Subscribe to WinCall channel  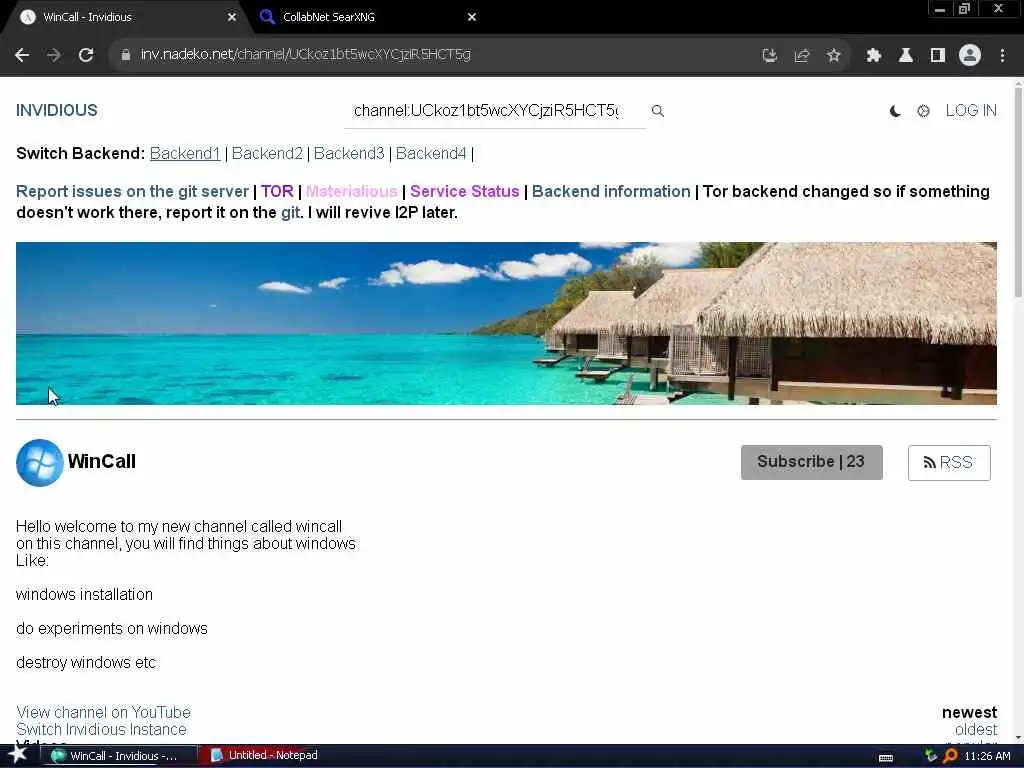pos(811,462)
